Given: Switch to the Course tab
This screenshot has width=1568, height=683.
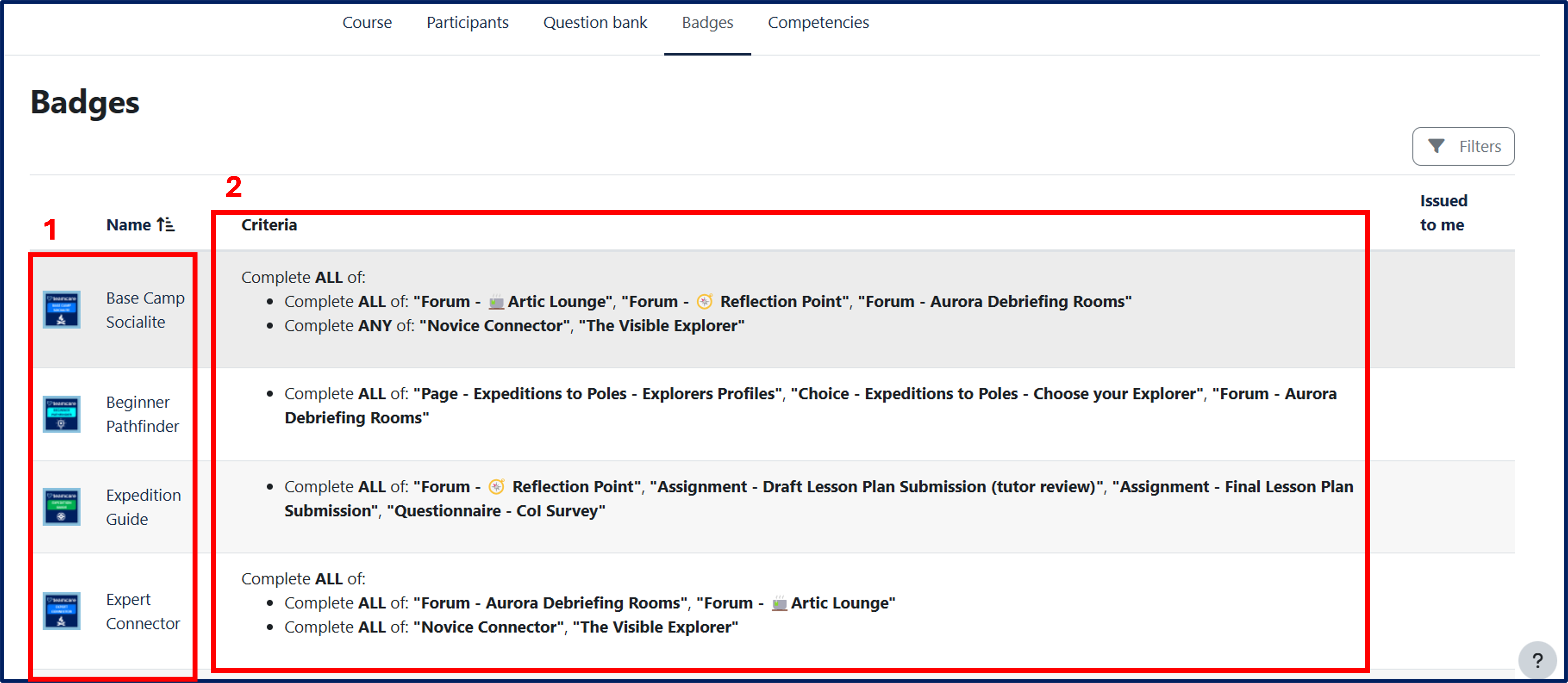Looking at the screenshot, I should pos(367,22).
